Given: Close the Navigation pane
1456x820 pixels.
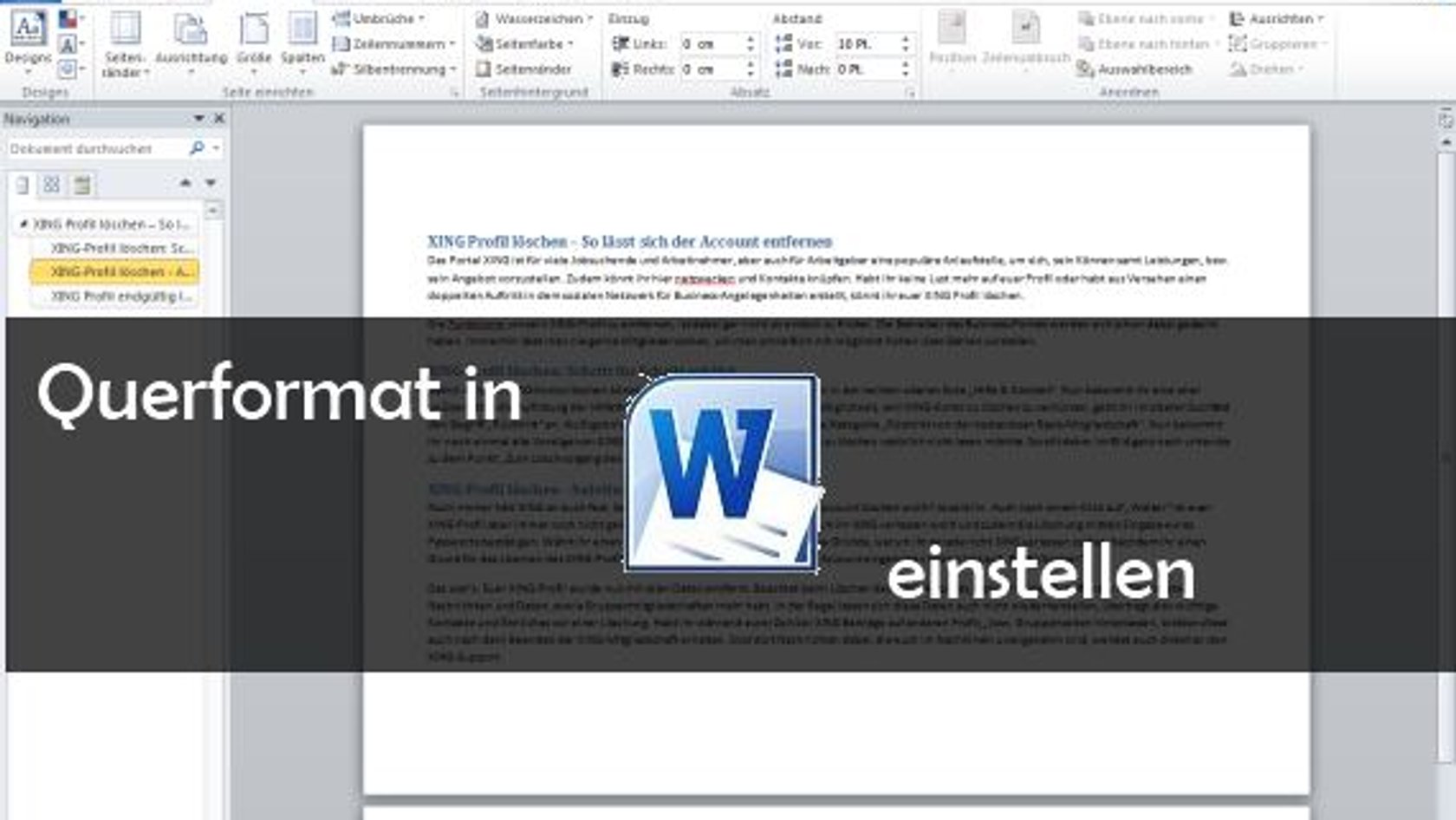Looking at the screenshot, I should [x=219, y=119].
